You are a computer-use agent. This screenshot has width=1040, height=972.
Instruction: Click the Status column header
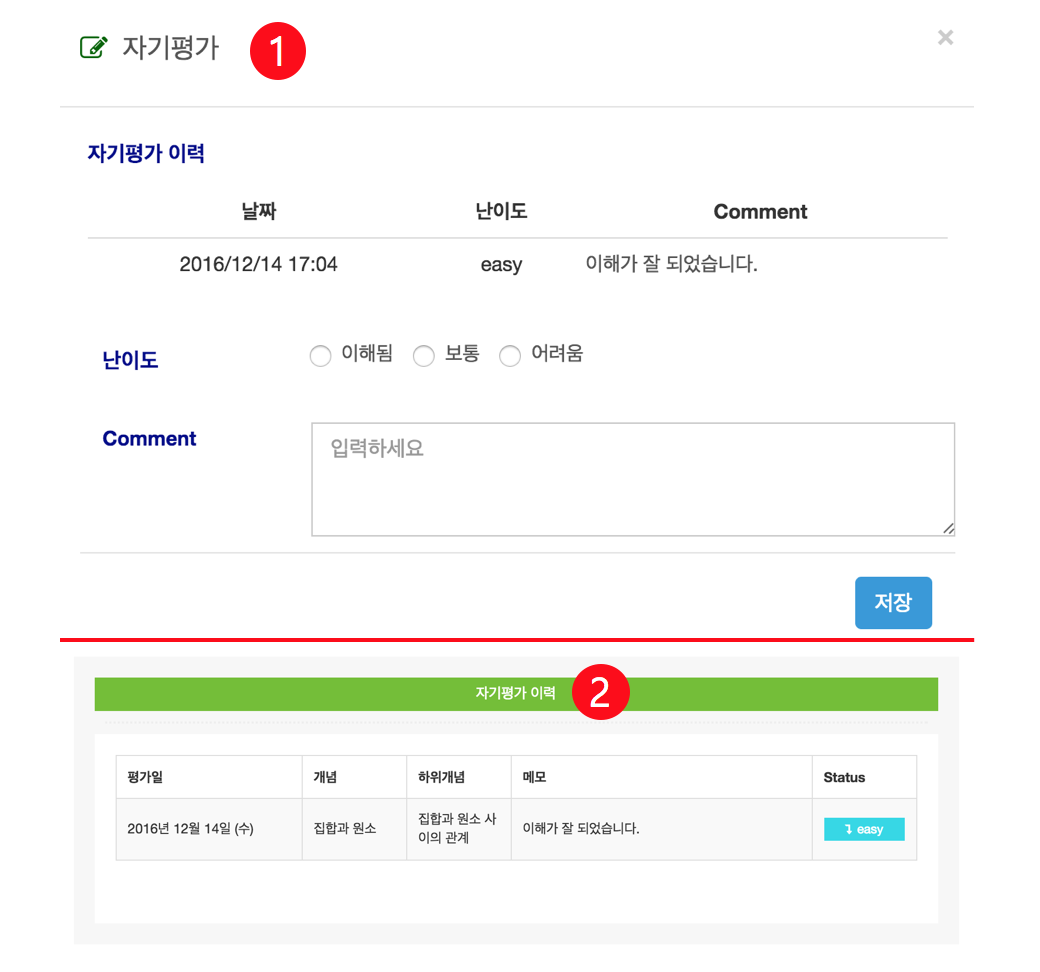click(844, 777)
